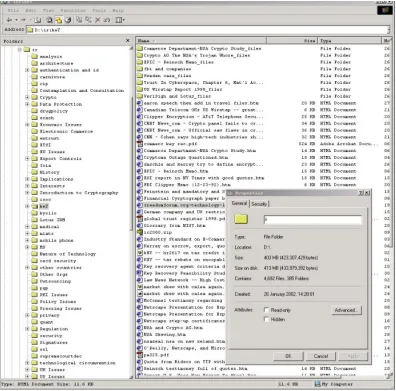Click the help question-mark in Properties title bar
The width and height of the screenshot is (396, 391).
(361, 193)
